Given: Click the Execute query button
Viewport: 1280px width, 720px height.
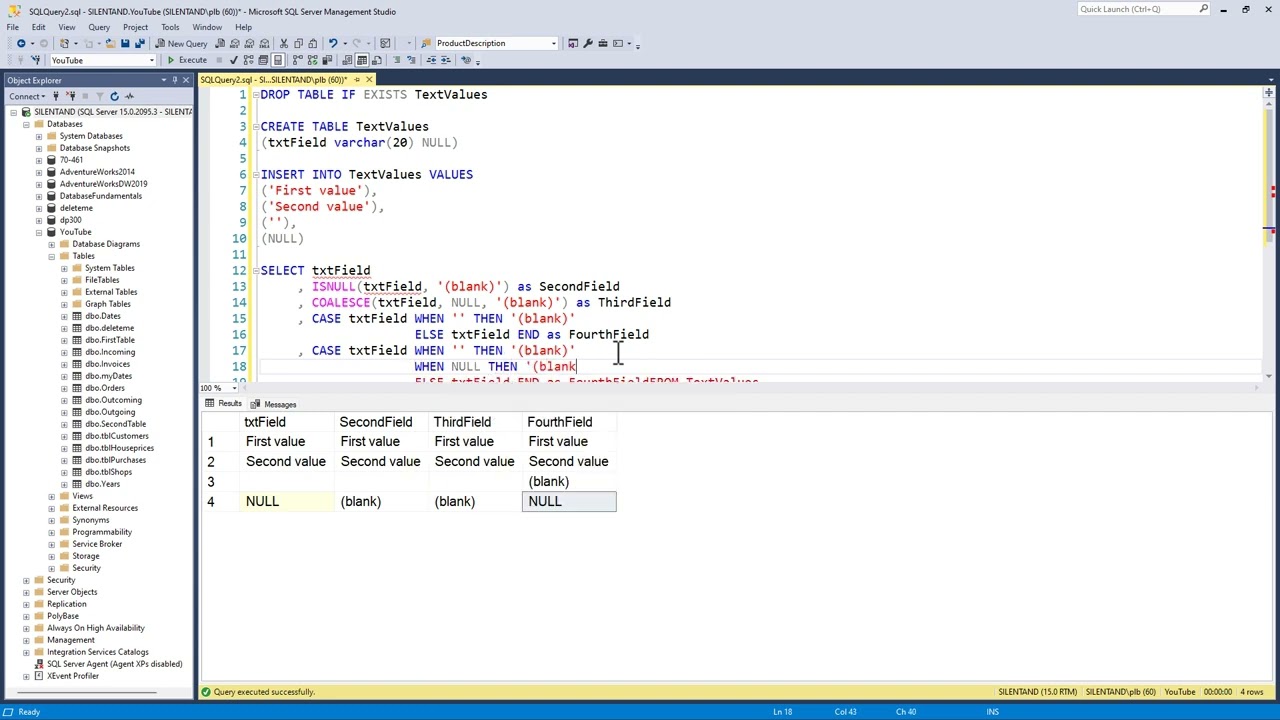Looking at the screenshot, I should click(x=187, y=60).
